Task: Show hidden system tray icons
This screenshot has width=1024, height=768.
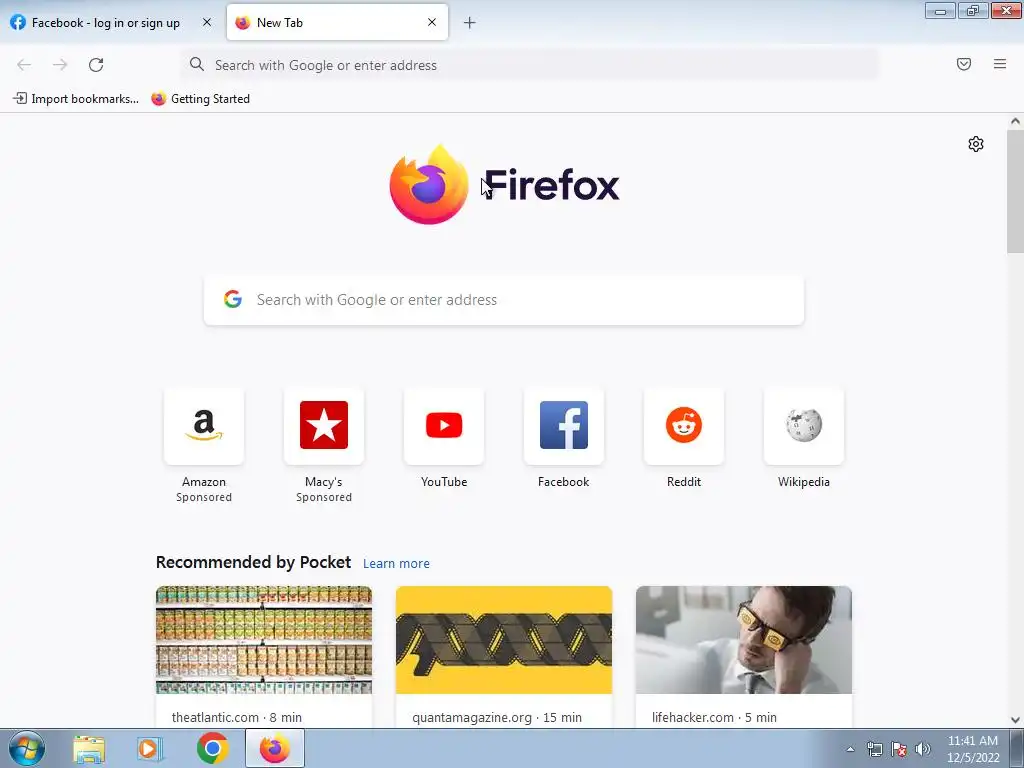Action: [850, 749]
